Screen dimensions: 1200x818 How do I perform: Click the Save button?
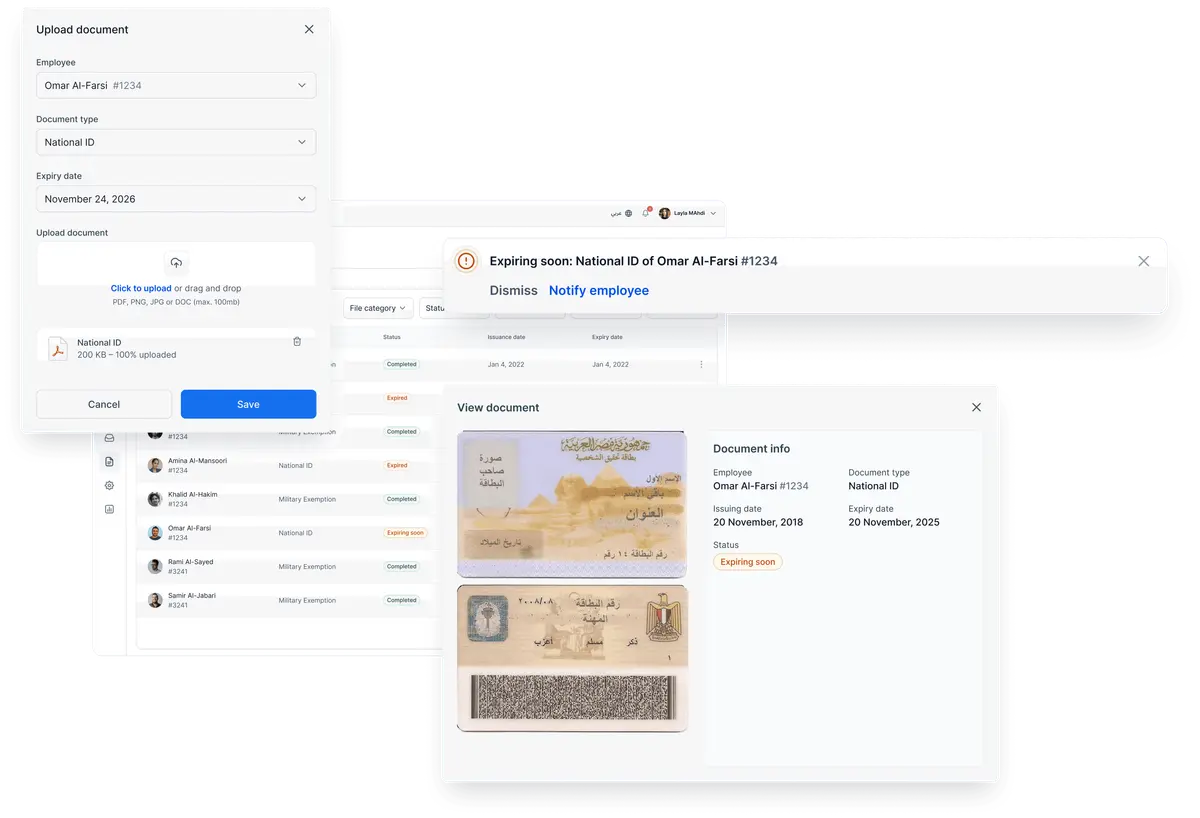tap(248, 404)
